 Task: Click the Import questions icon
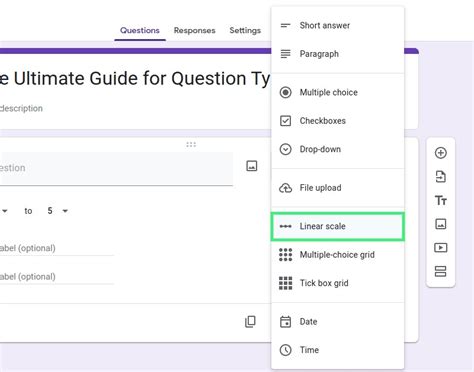tap(441, 177)
